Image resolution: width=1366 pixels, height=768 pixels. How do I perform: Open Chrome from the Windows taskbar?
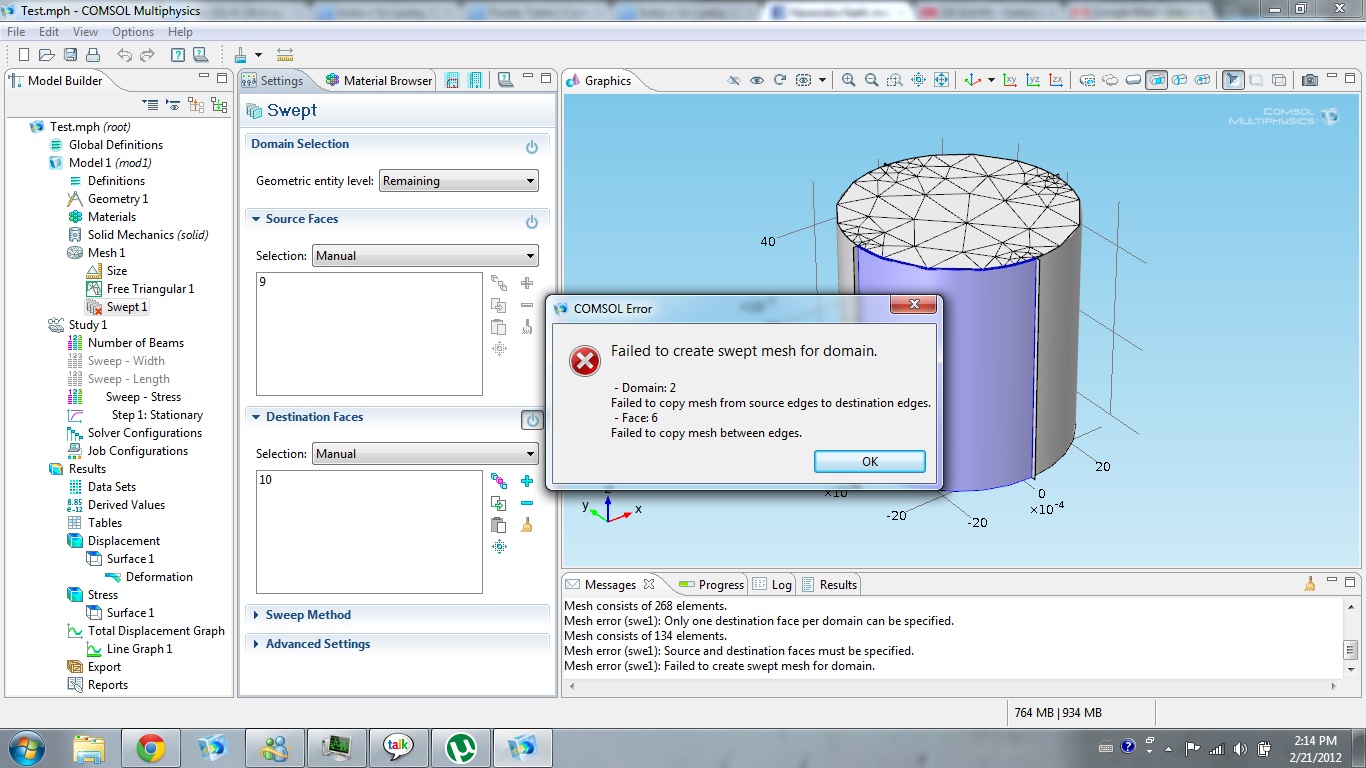(151, 747)
